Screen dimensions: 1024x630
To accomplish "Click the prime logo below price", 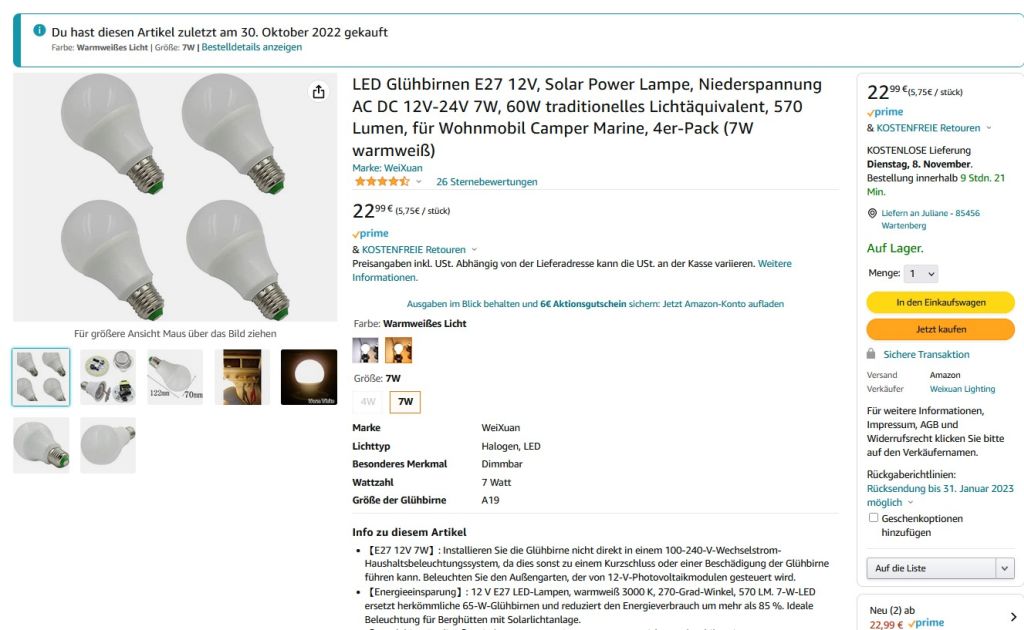I will coord(370,233).
